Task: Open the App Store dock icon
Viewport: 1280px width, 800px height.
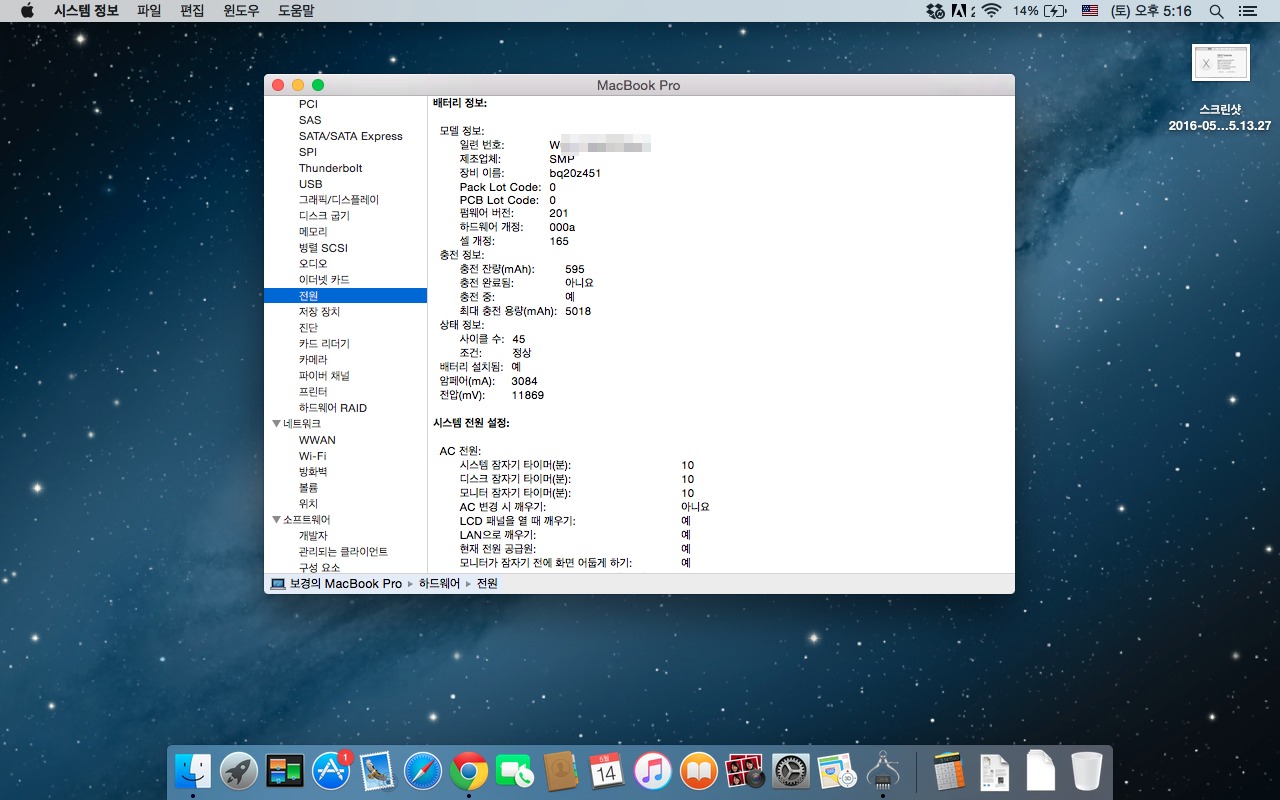Action: click(x=331, y=771)
